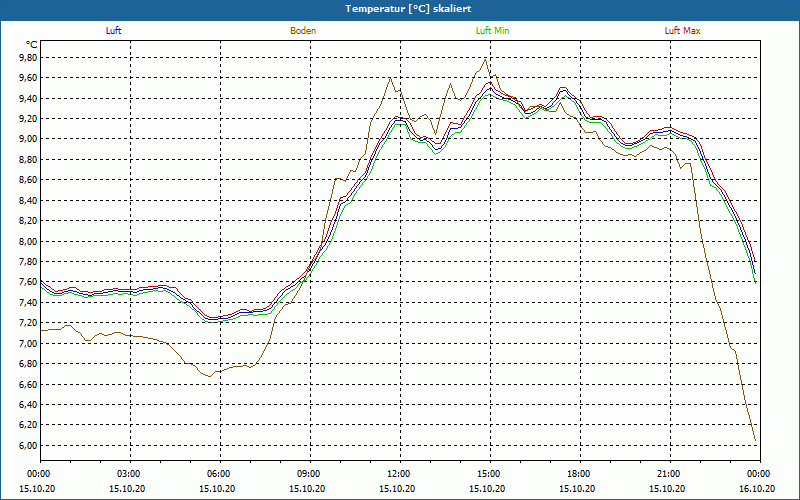Click the 18:00 time axis label
The width and height of the screenshot is (800, 500).
[580, 474]
